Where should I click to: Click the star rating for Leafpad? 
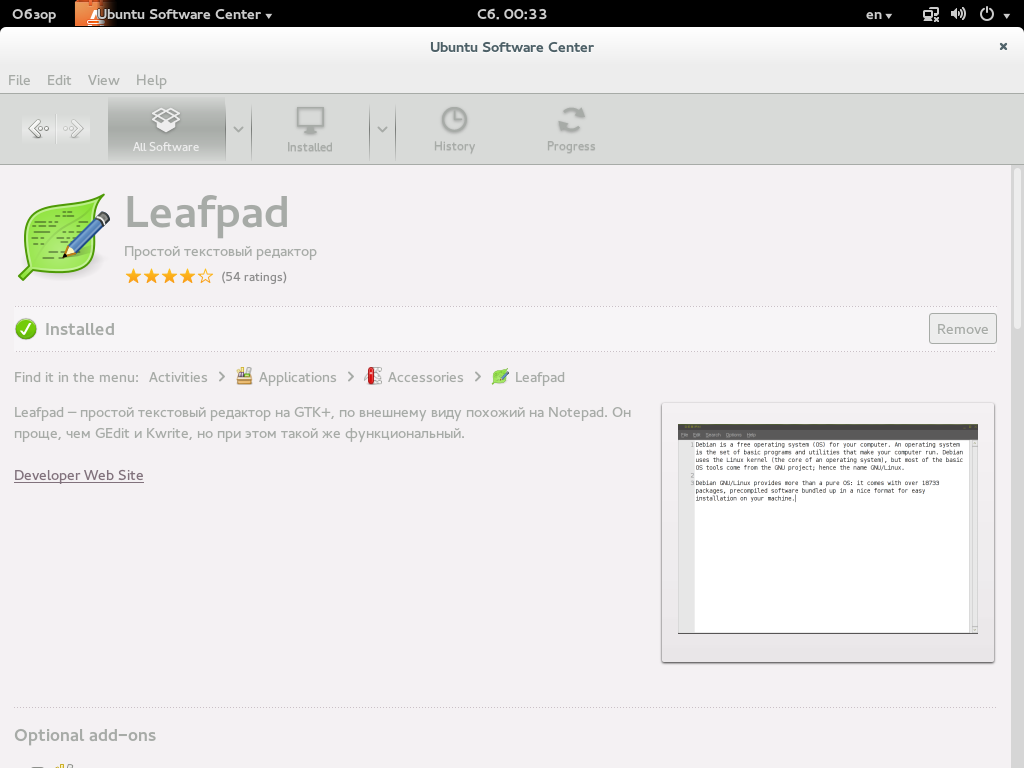pyautogui.click(x=169, y=276)
